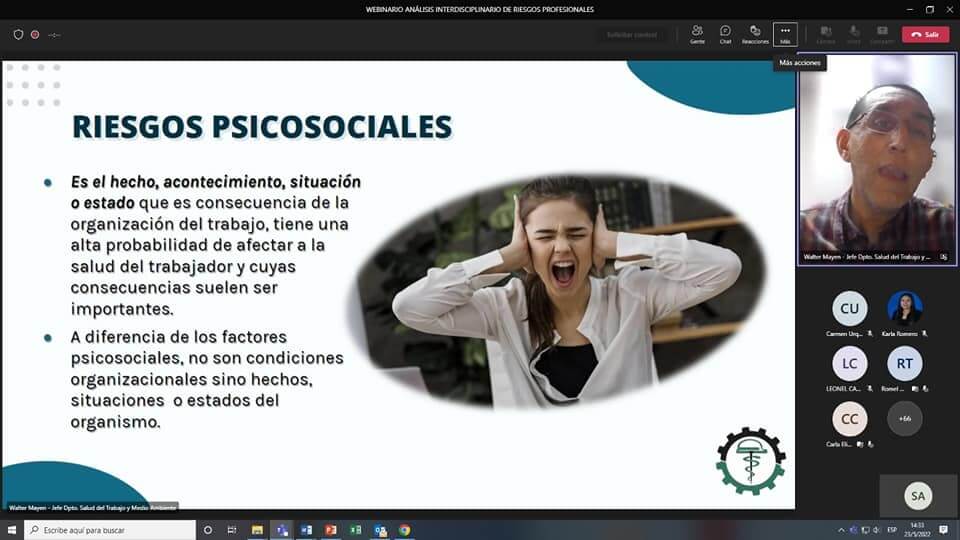
Task: Click the shared slide with the screaming woman
Action: click(399, 285)
